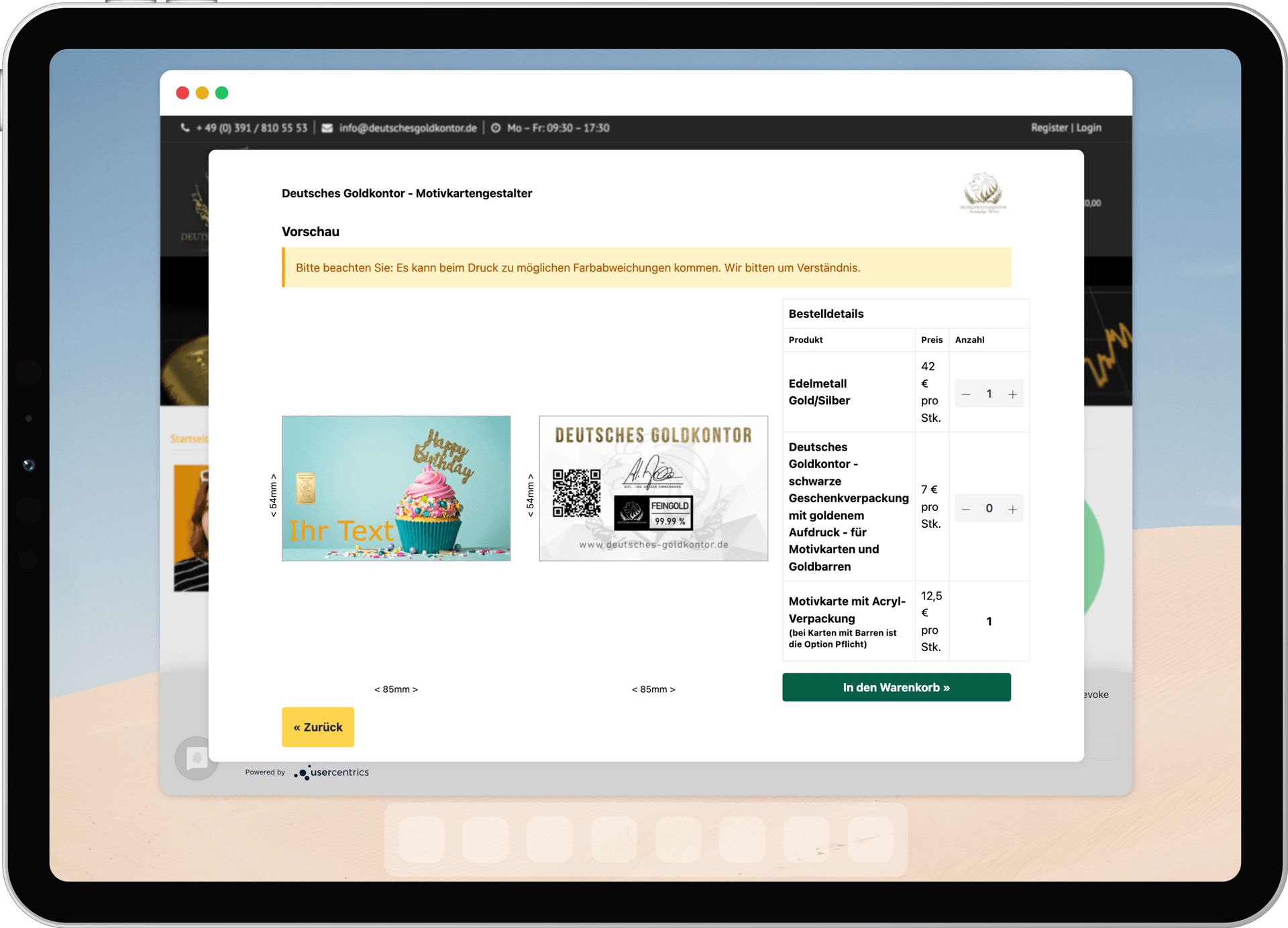Screen dimensions: 1288x928
Task: Open the Login link
Action: 1089,127
